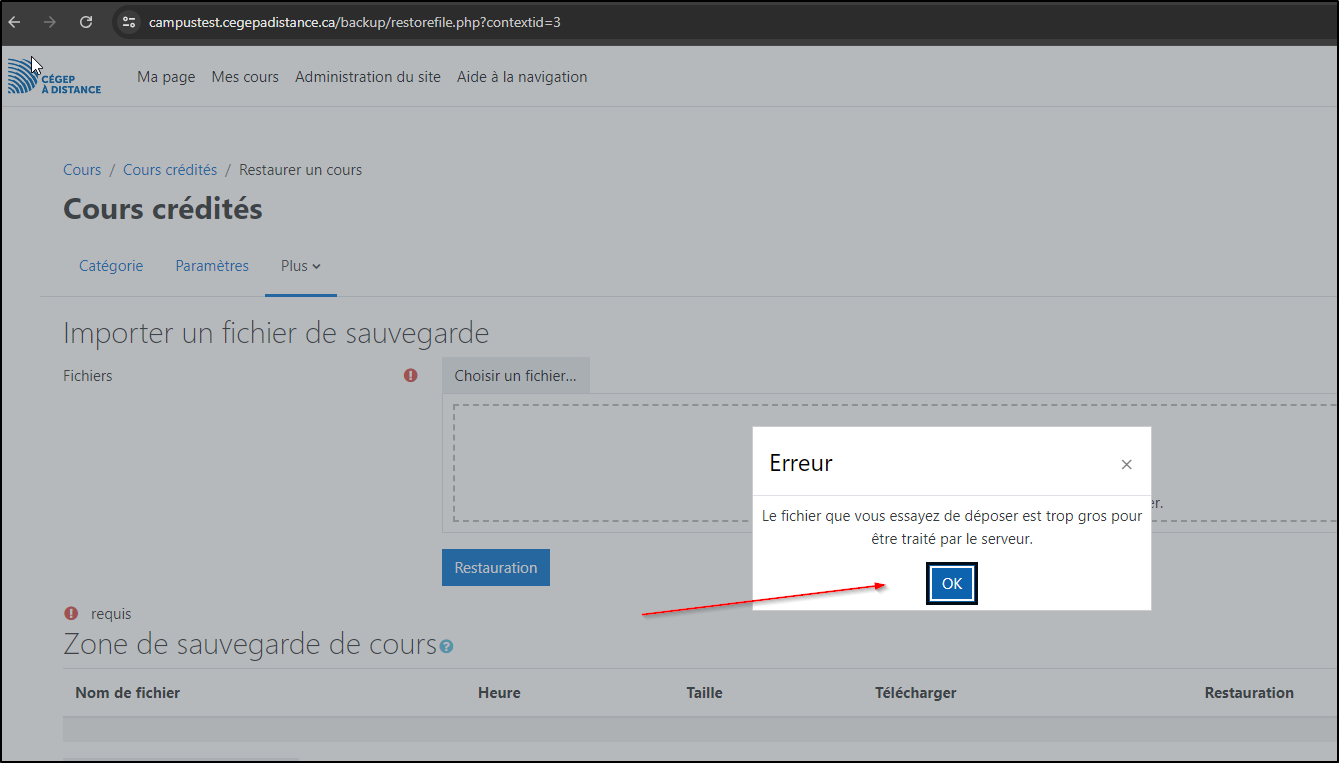The width and height of the screenshot is (1339, 763).
Task: Click the browser forward arrow
Action: 50,22
